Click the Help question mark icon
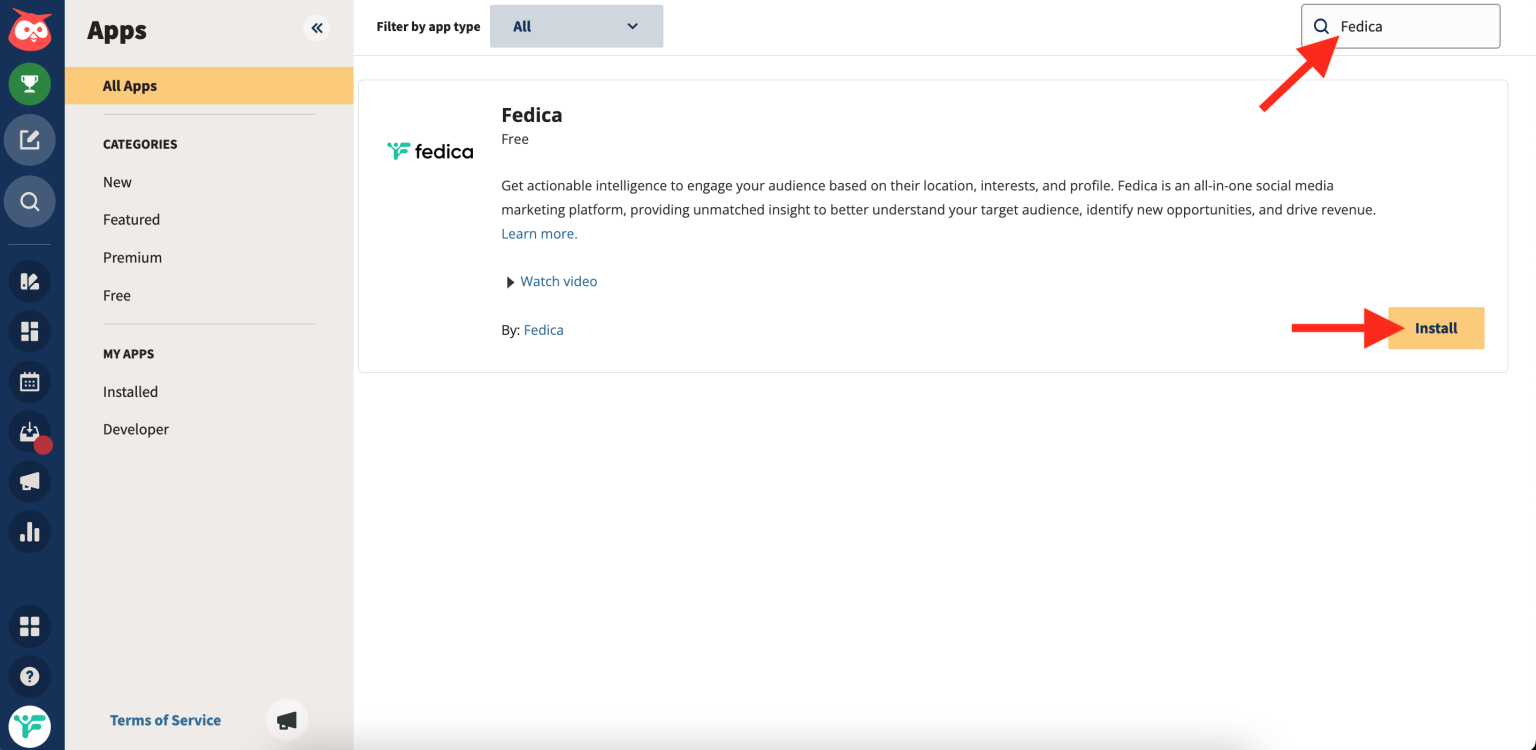Viewport: 1536px width, 750px height. point(30,676)
